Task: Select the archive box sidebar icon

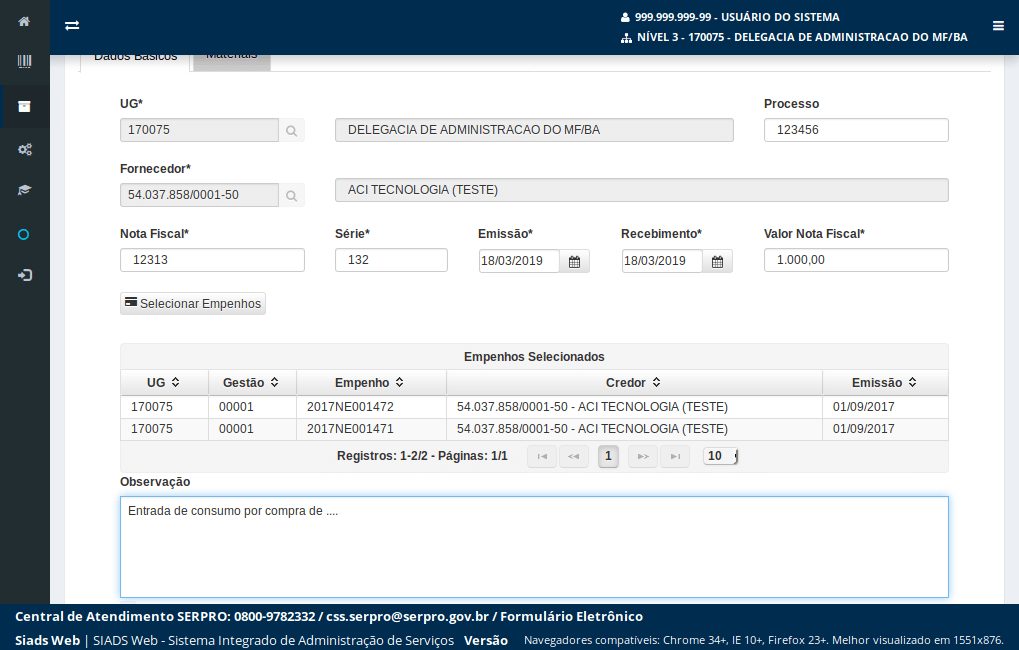Action: 24,107
